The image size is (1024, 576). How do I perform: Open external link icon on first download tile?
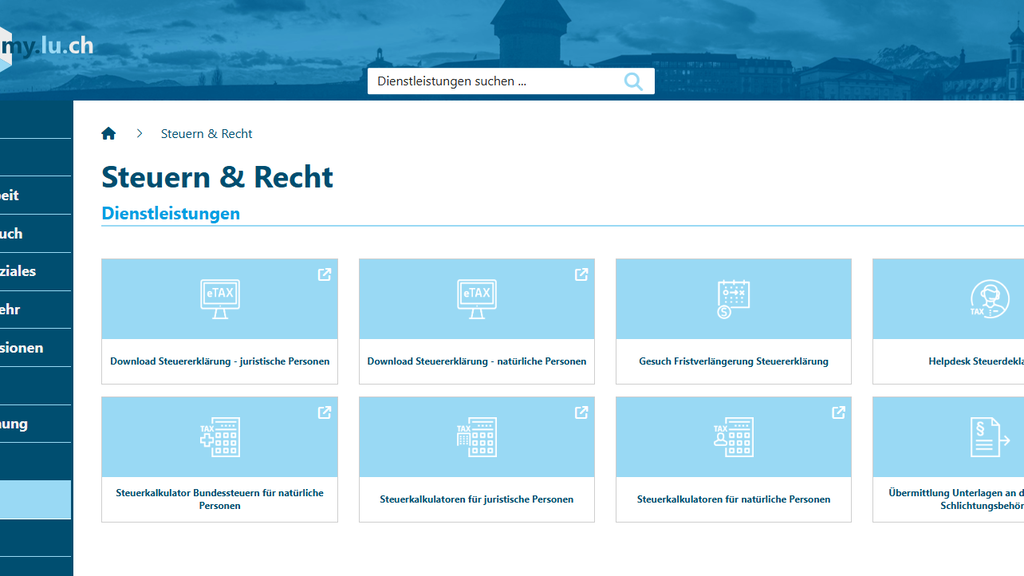(324, 274)
